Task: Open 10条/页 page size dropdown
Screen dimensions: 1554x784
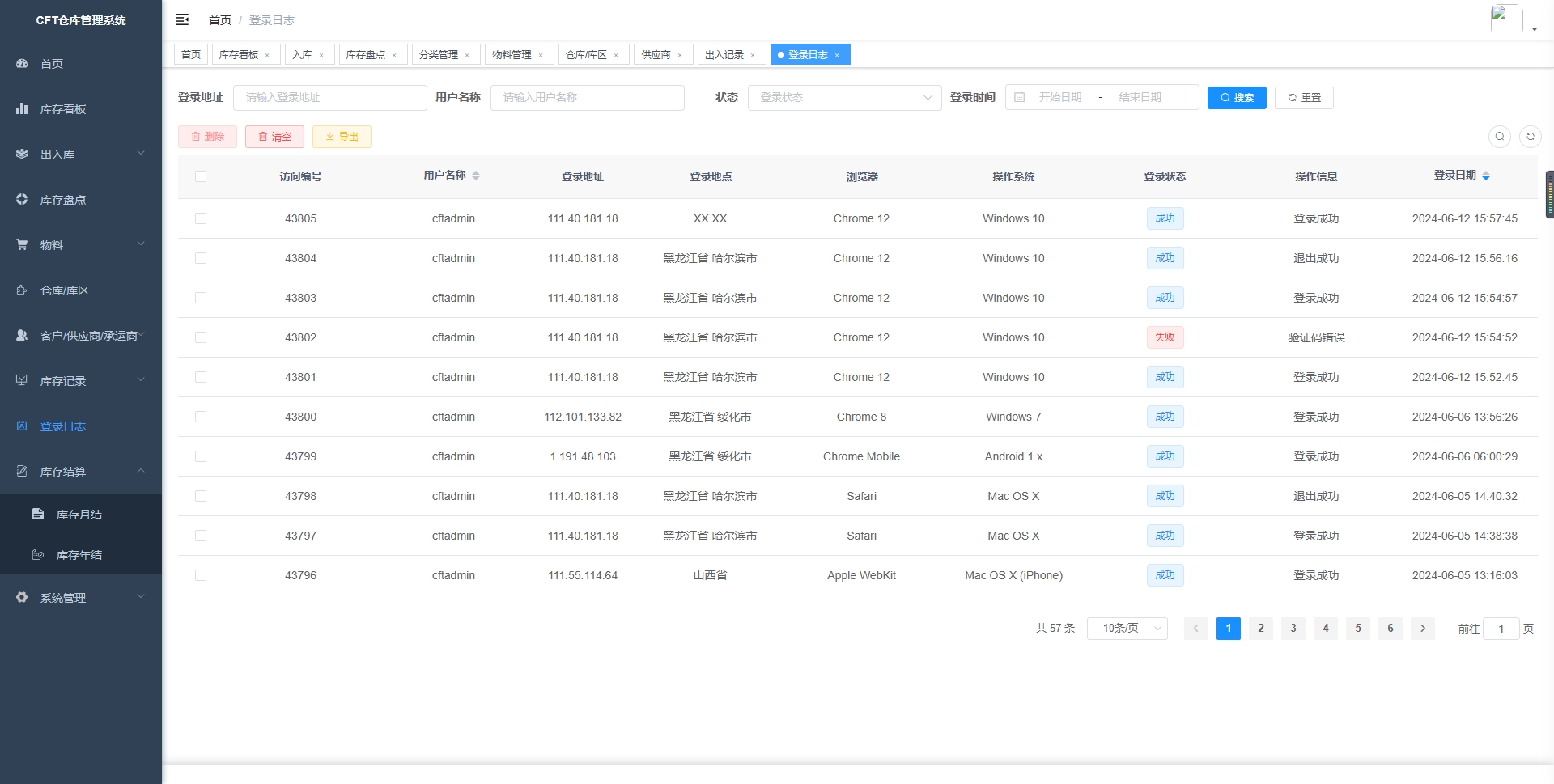Action: [1127, 628]
